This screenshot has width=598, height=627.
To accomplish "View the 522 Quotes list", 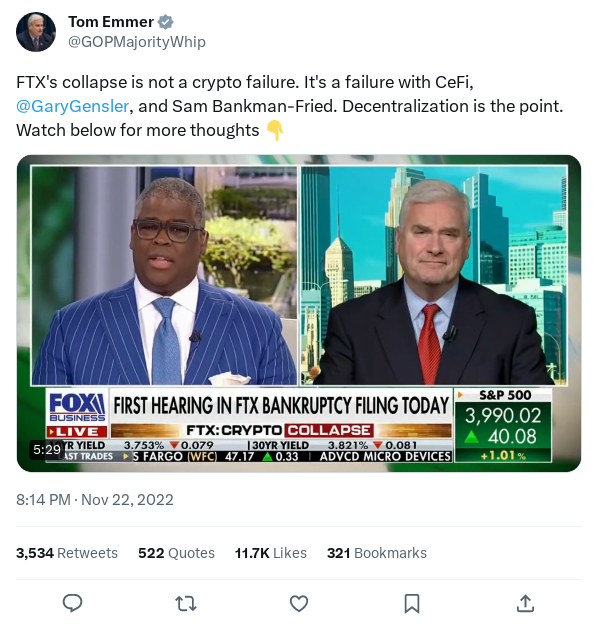I will (x=176, y=553).
